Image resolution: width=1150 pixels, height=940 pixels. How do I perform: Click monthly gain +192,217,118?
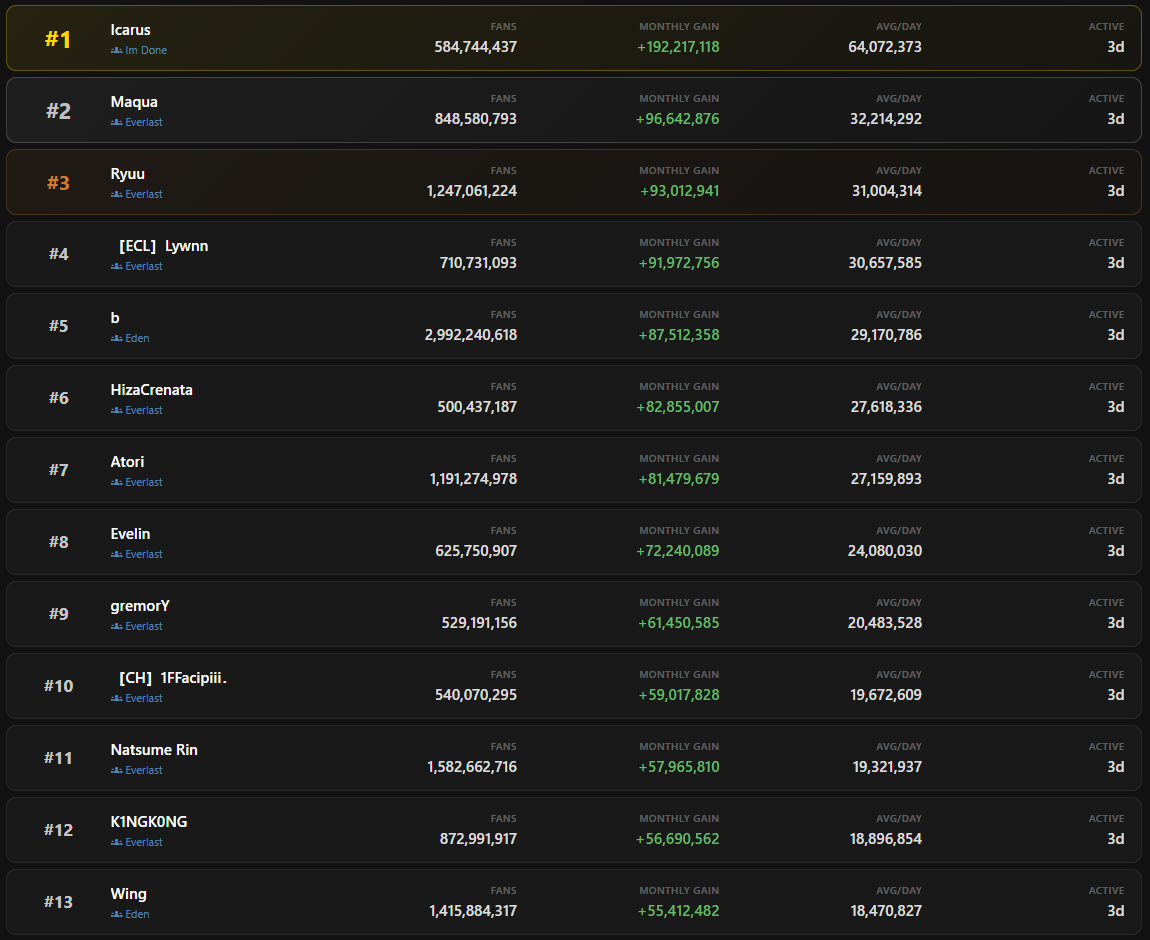(x=678, y=47)
